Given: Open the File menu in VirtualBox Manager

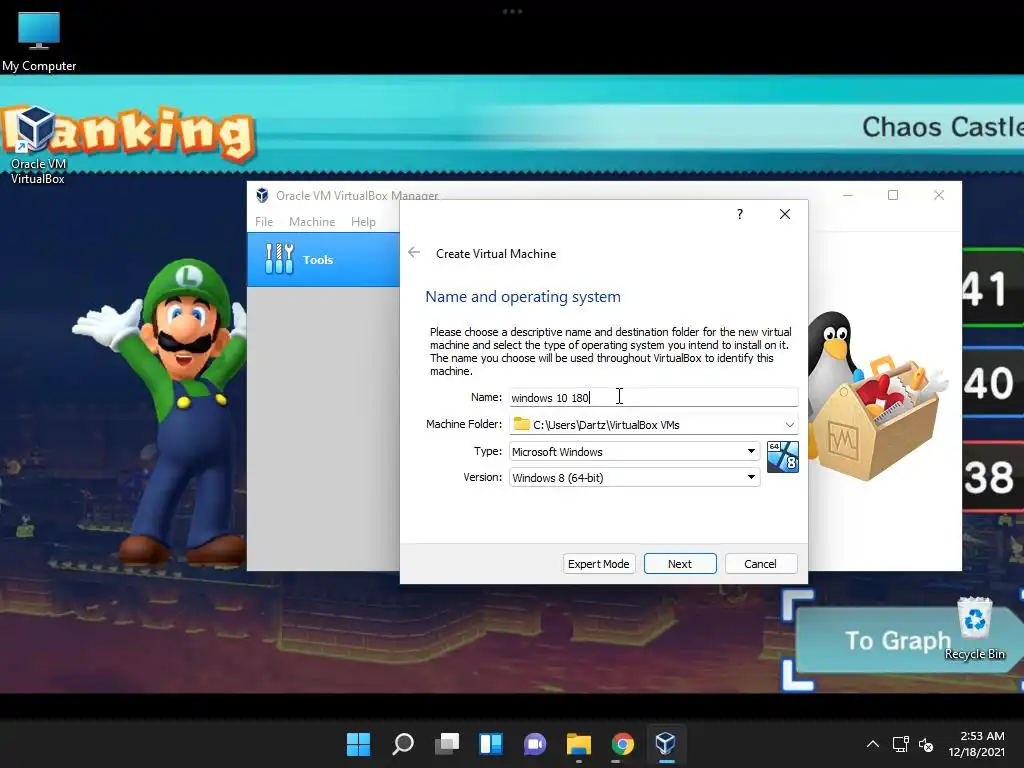Looking at the screenshot, I should [264, 221].
